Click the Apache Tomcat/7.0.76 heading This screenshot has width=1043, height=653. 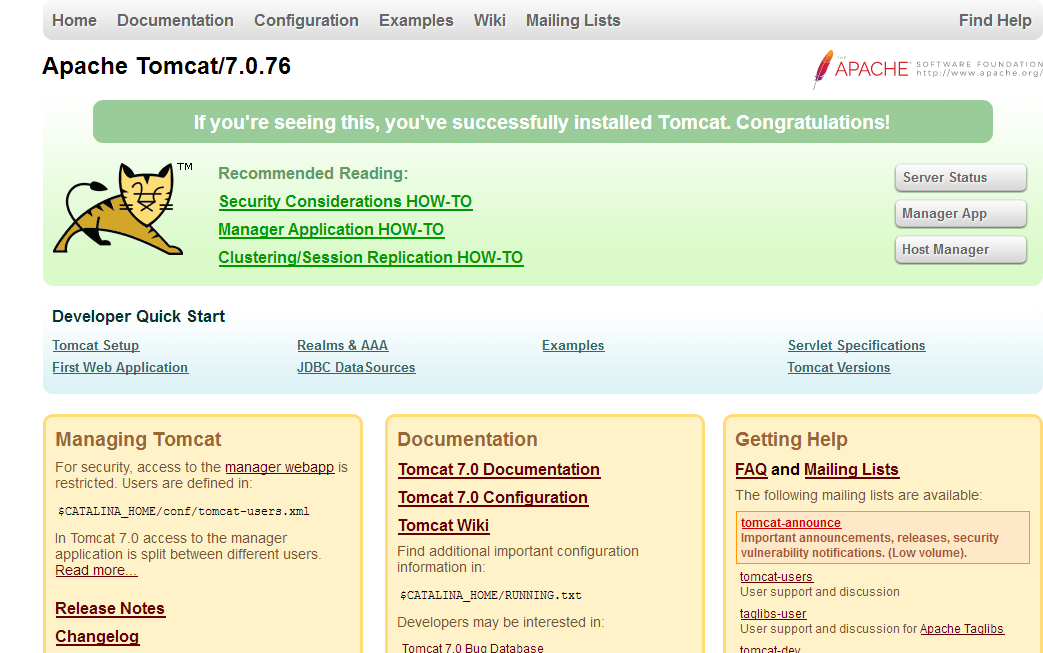(x=166, y=66)
